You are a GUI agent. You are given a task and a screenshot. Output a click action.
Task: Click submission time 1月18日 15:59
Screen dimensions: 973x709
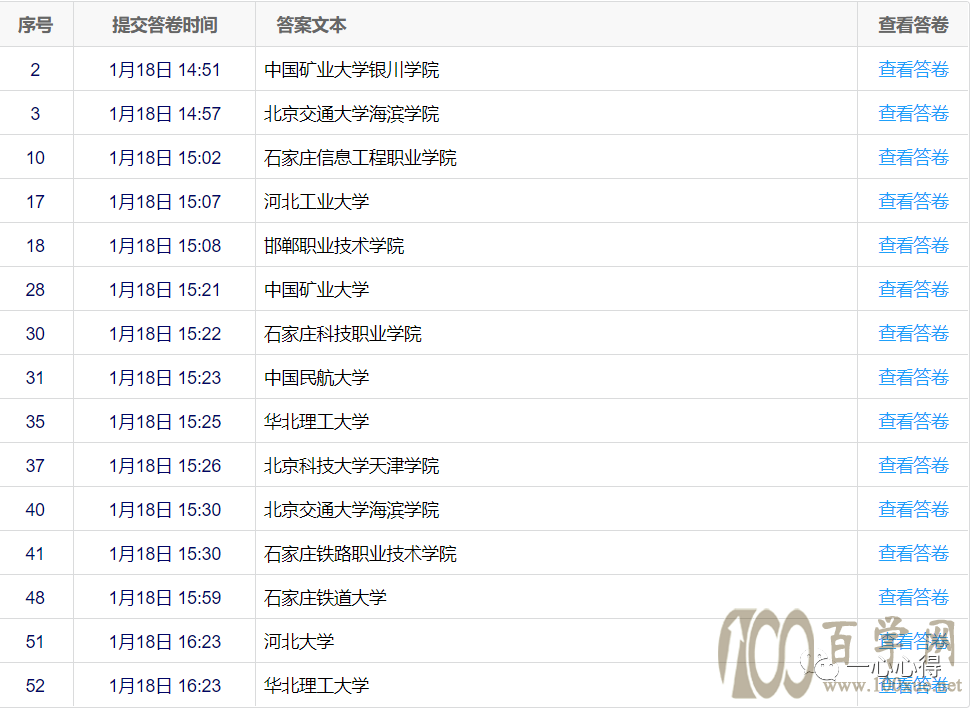(x=165, y=598)
